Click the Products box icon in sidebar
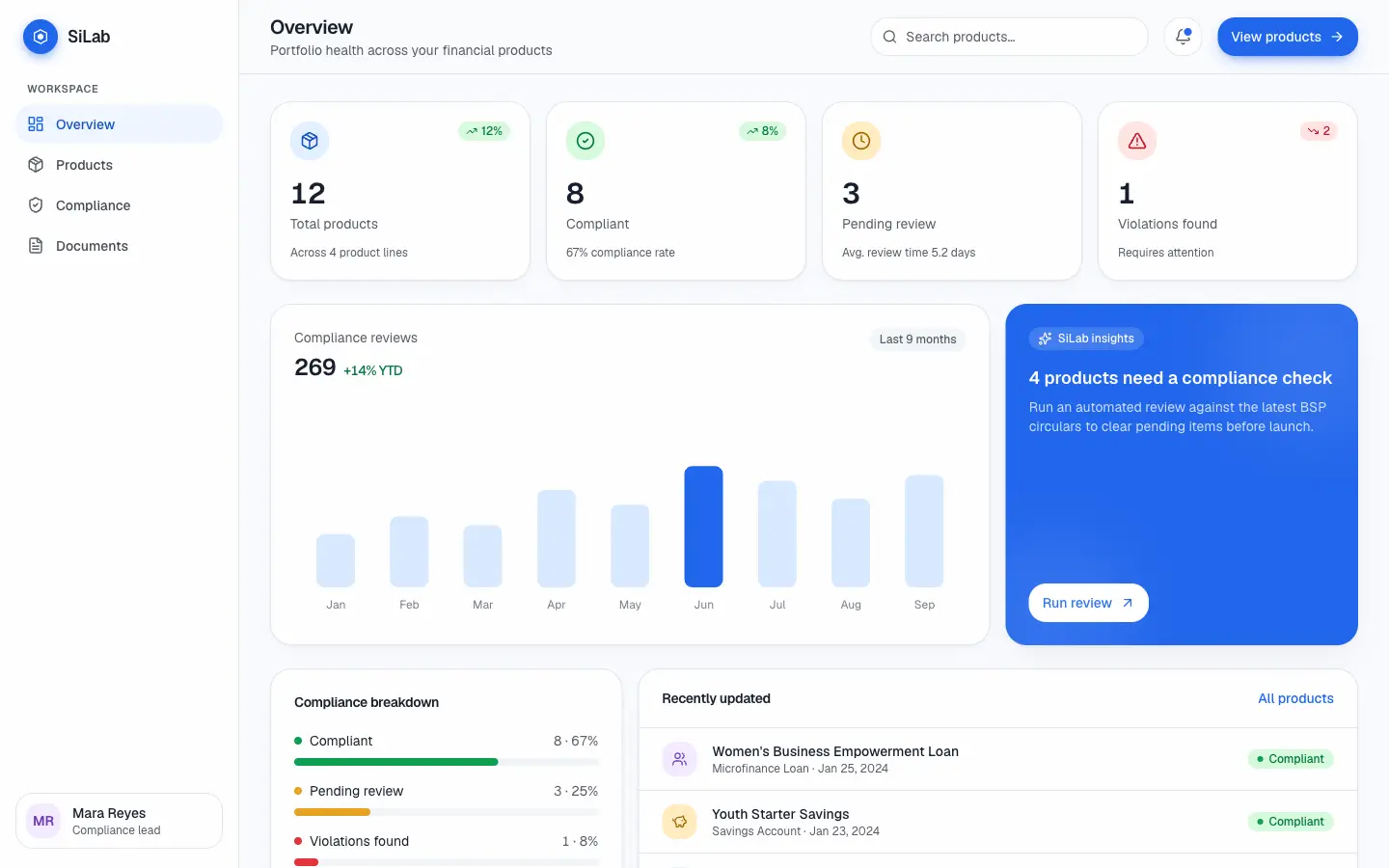1389x868 pixels. [36, 165]
